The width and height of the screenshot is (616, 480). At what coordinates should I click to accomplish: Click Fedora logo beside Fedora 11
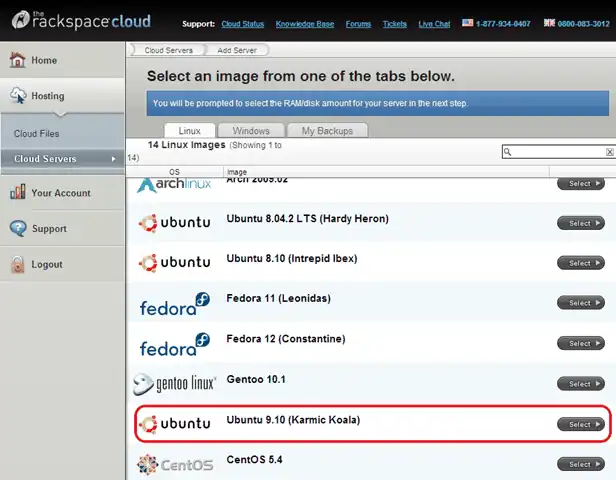point(174,302)
